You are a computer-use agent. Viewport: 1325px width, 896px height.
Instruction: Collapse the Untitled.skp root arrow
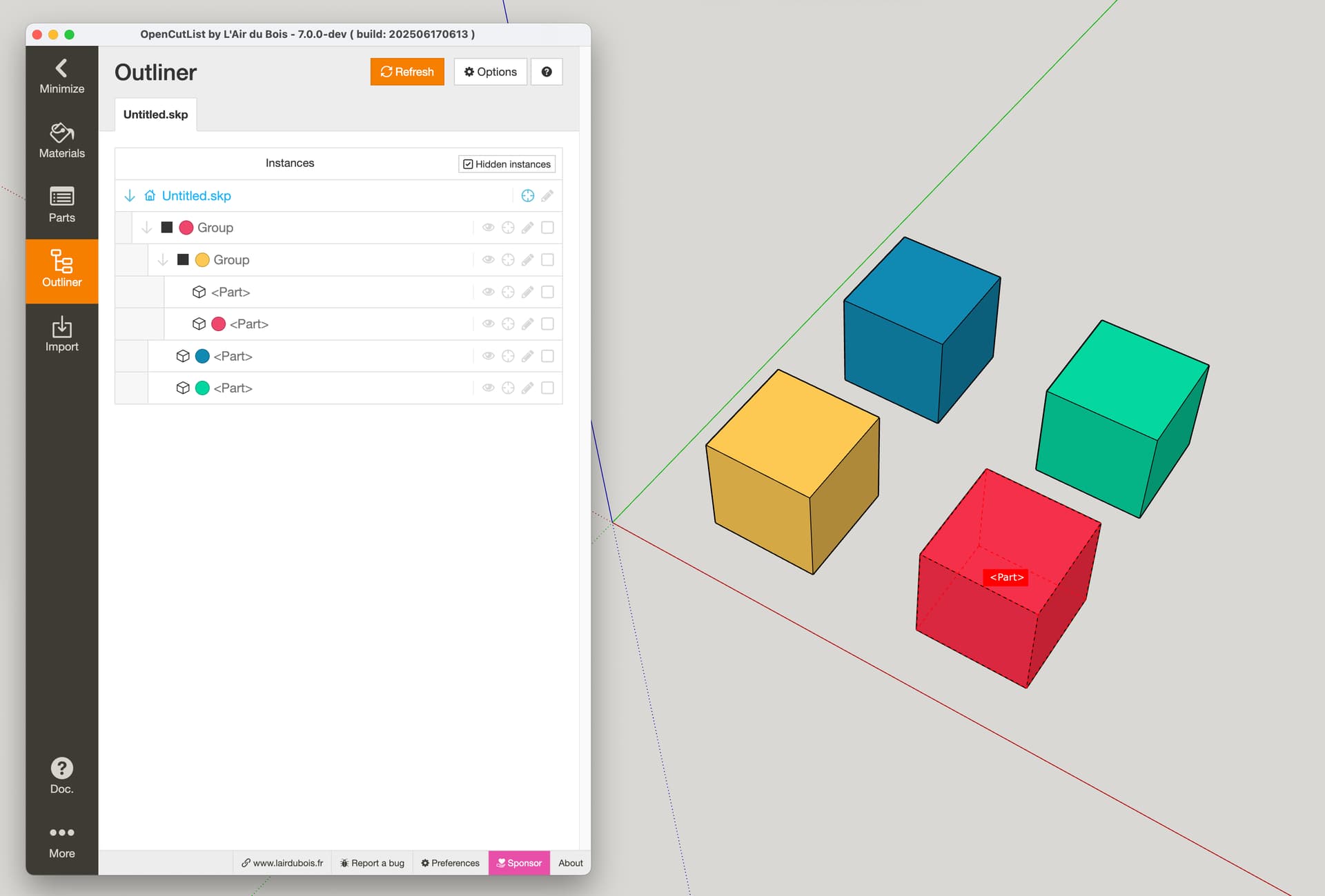point(130,196)
